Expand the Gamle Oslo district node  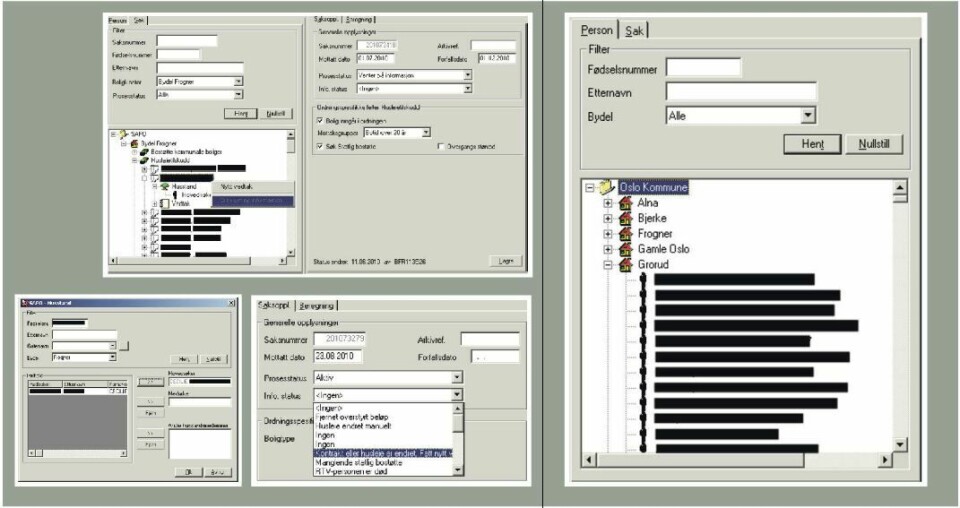[x=608, y=249]
